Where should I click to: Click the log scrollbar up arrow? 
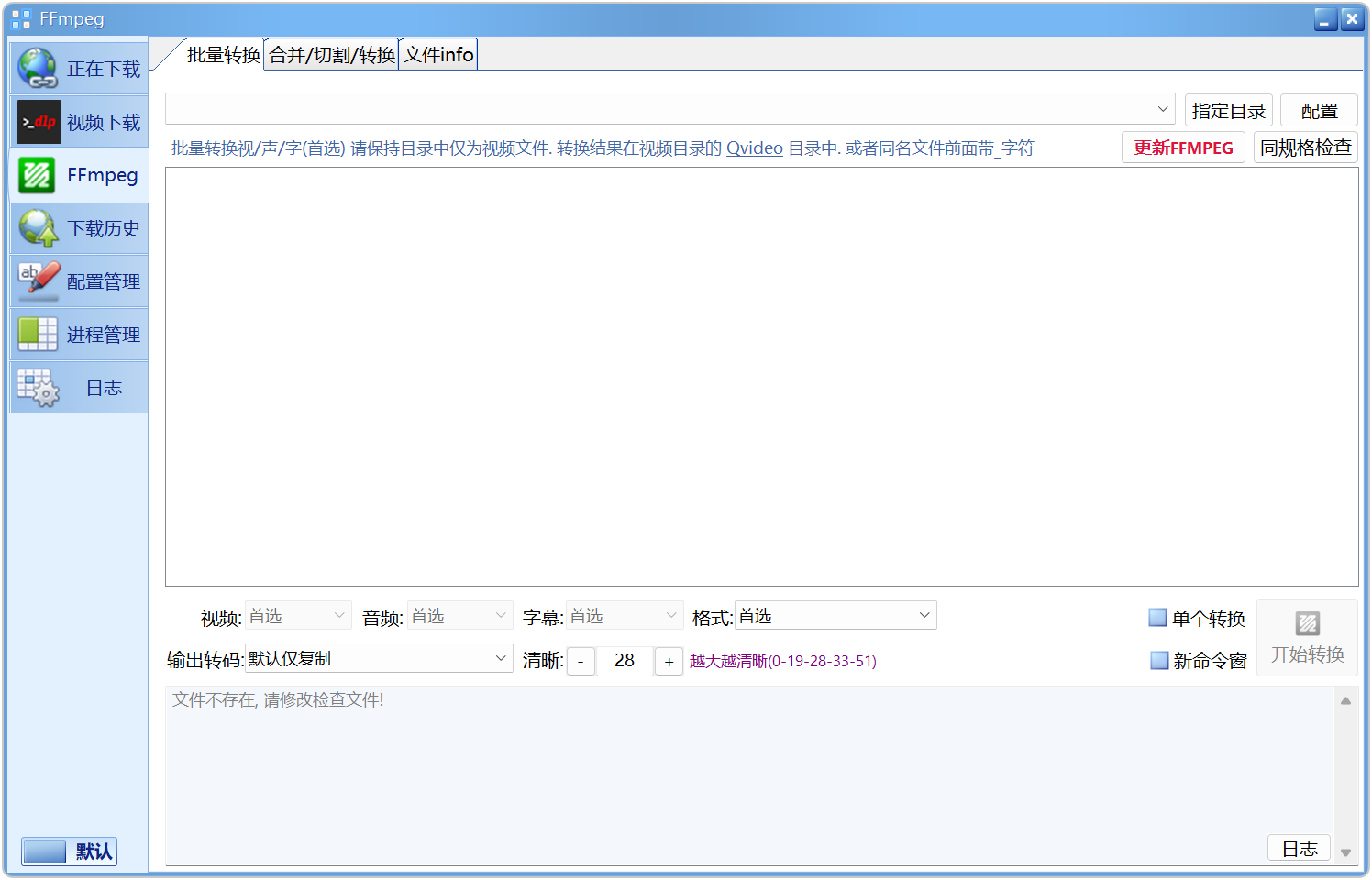[1345, 701]
